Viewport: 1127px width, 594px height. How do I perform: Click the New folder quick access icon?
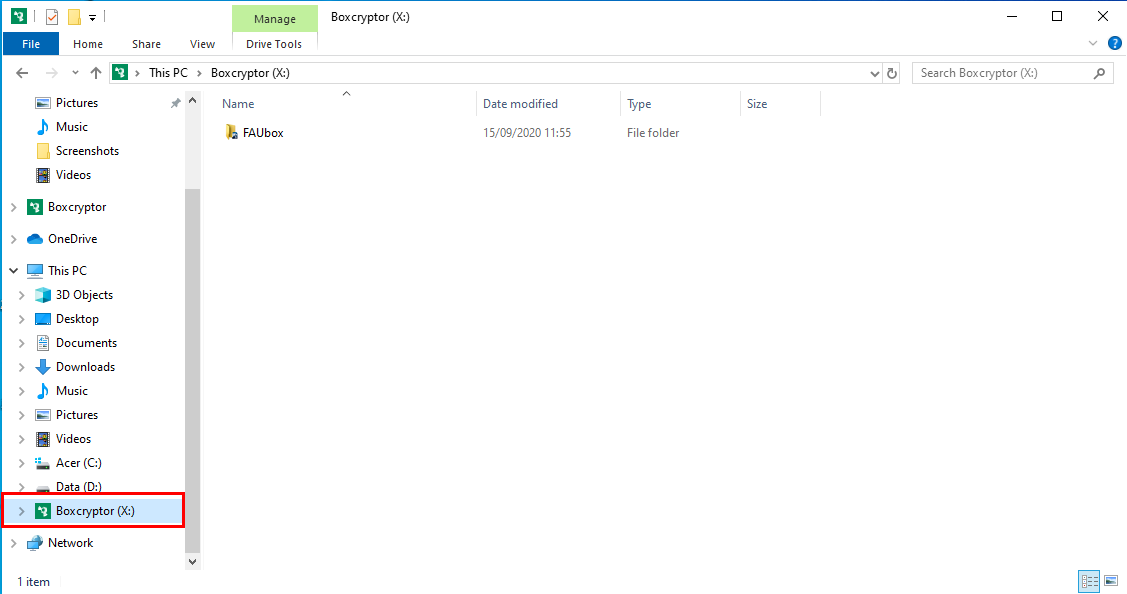(x=74, y=17)
